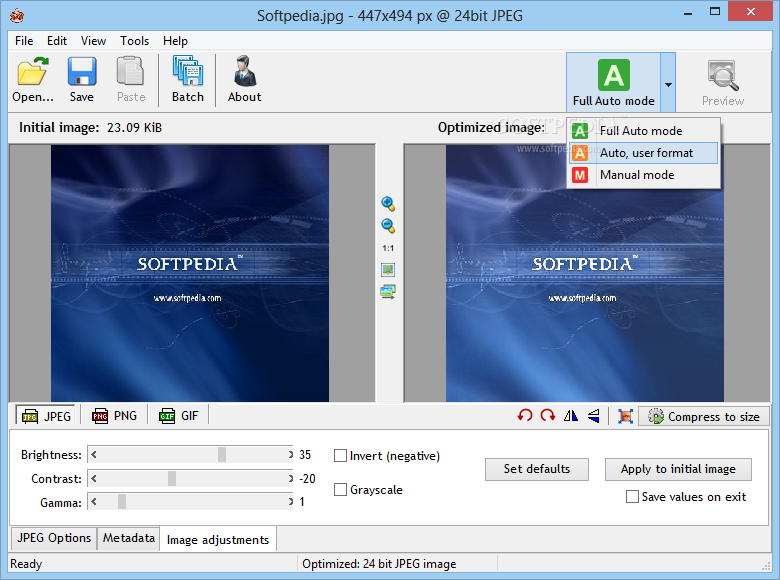Decrease Contrast with the left arrow
Screen dimensions: 780x580
coord(94,478)
